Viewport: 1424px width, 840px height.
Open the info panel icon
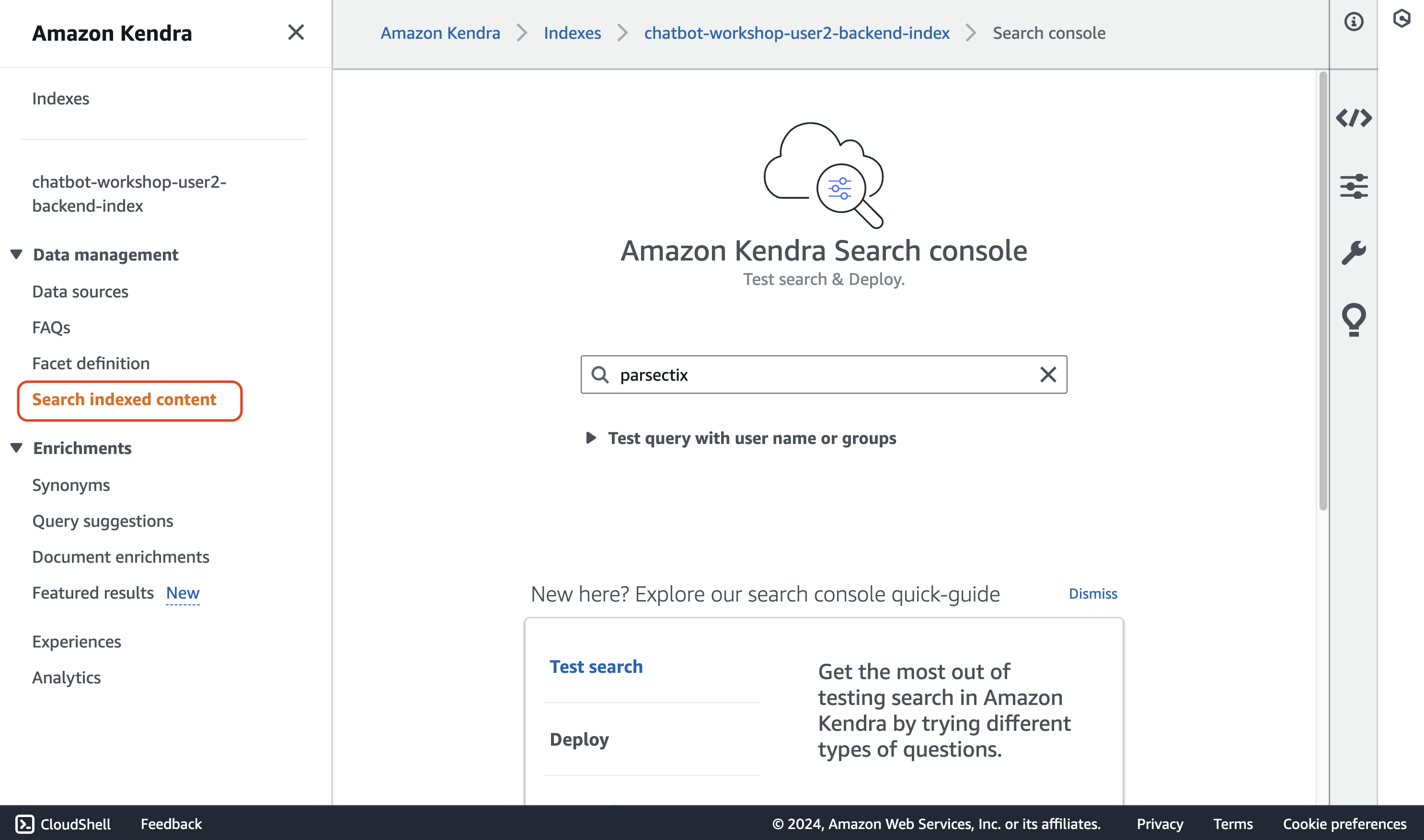click(x=1353, y=22)
